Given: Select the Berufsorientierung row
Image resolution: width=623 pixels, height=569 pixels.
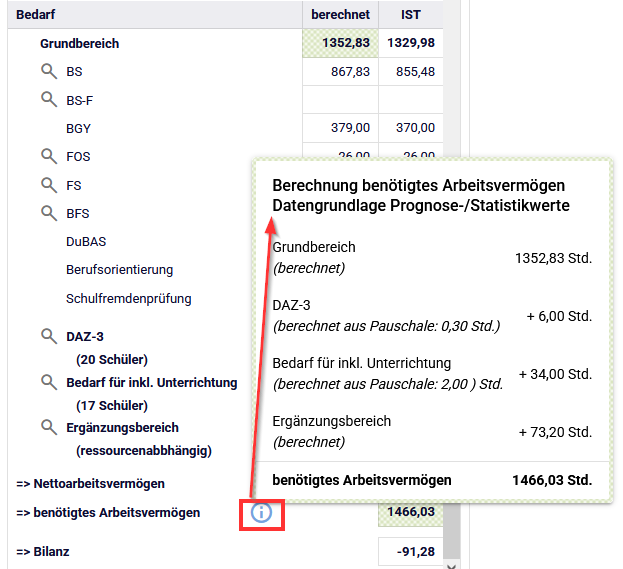Looking at the screenshot, I should 119,270.
